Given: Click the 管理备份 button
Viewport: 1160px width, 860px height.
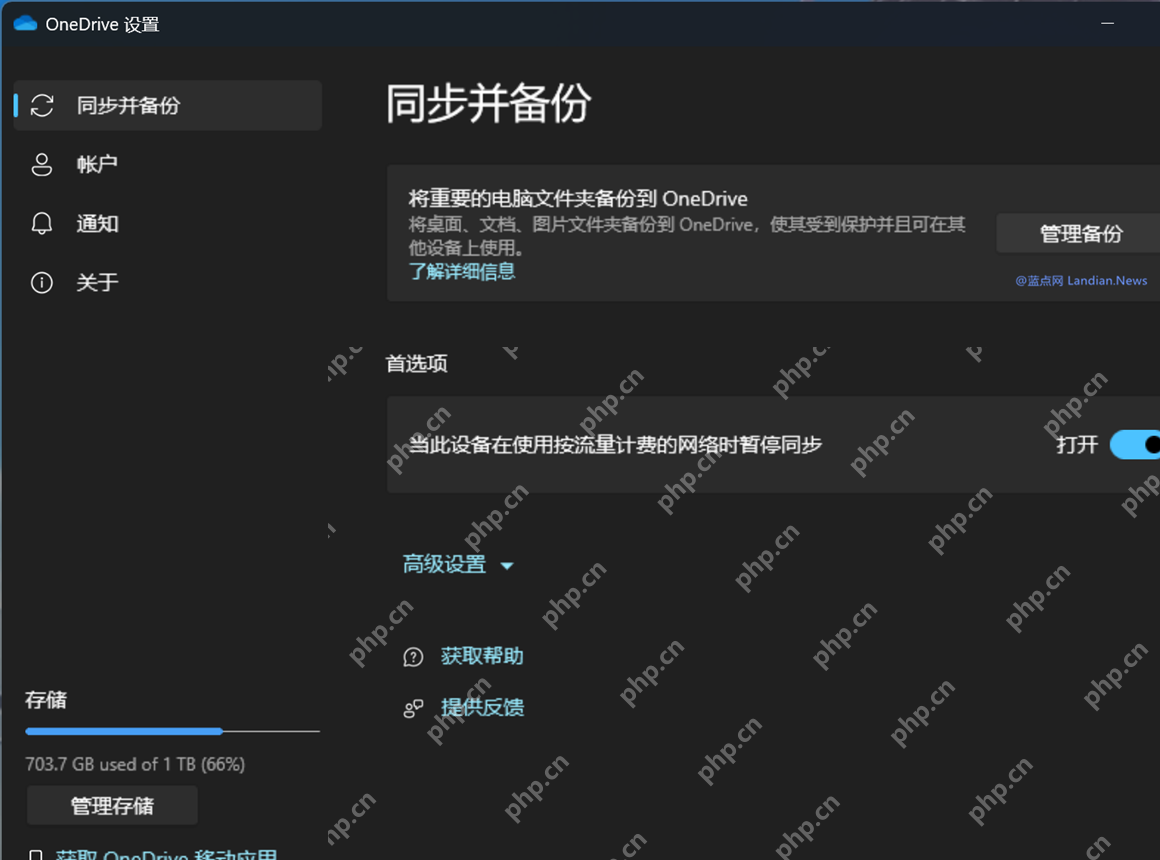Looking at the screenshot, I should [1079, 234].
